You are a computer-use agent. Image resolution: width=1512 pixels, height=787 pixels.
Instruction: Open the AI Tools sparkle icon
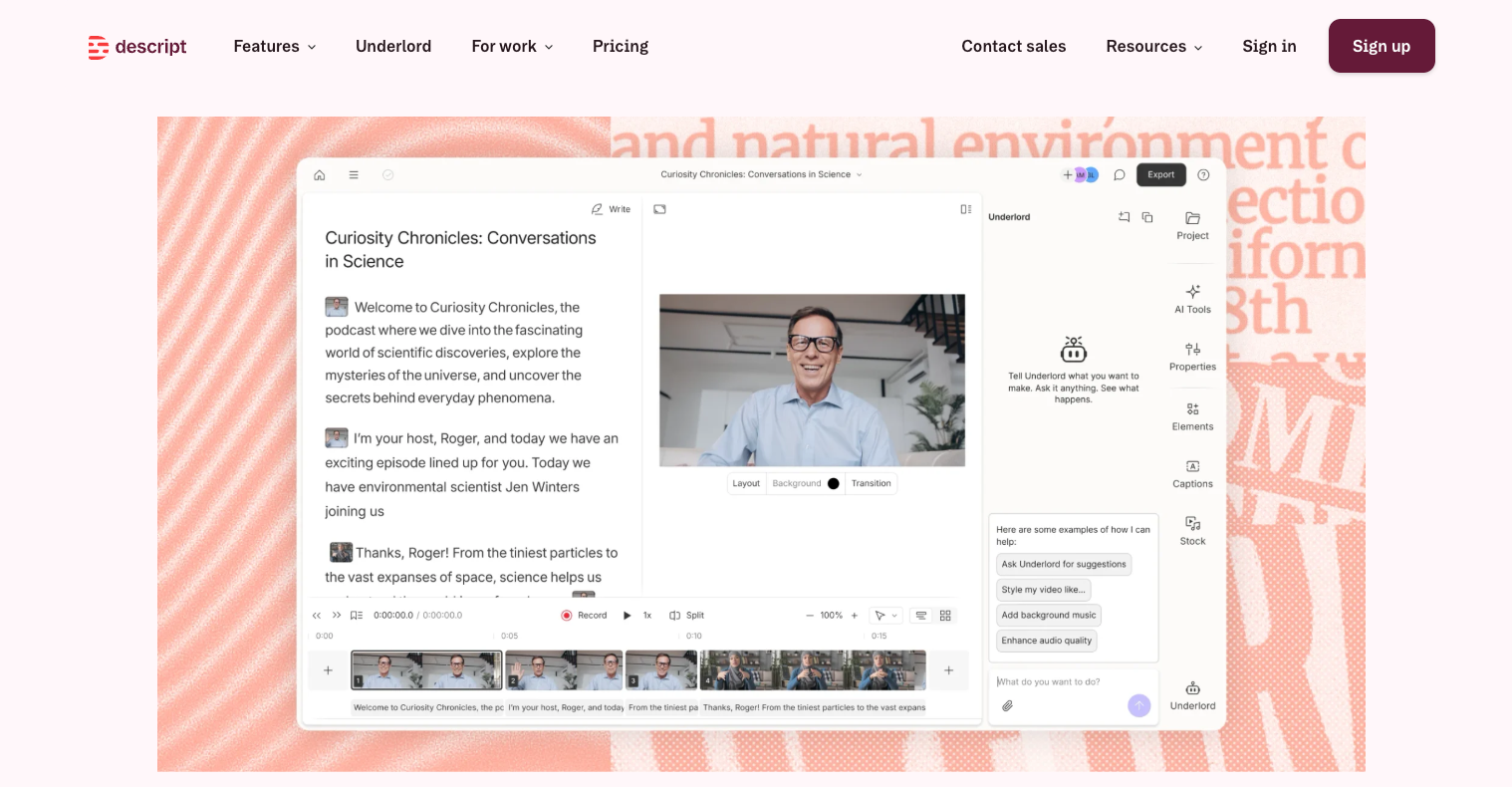[x=1192, y=291]
